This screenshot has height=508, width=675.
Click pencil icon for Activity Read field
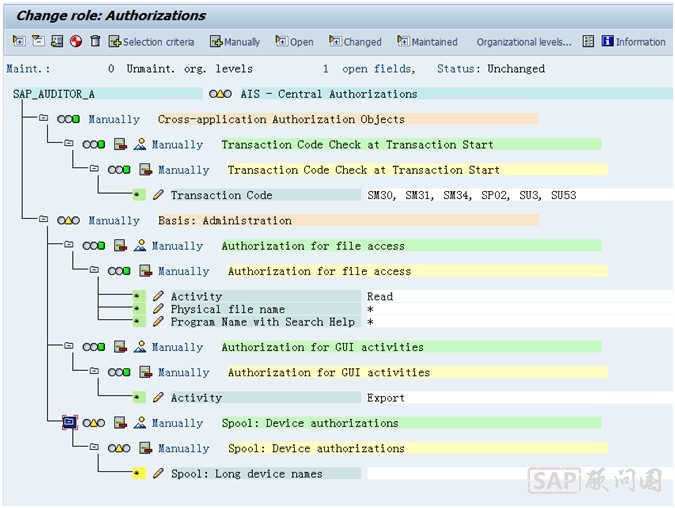(158, 296)
